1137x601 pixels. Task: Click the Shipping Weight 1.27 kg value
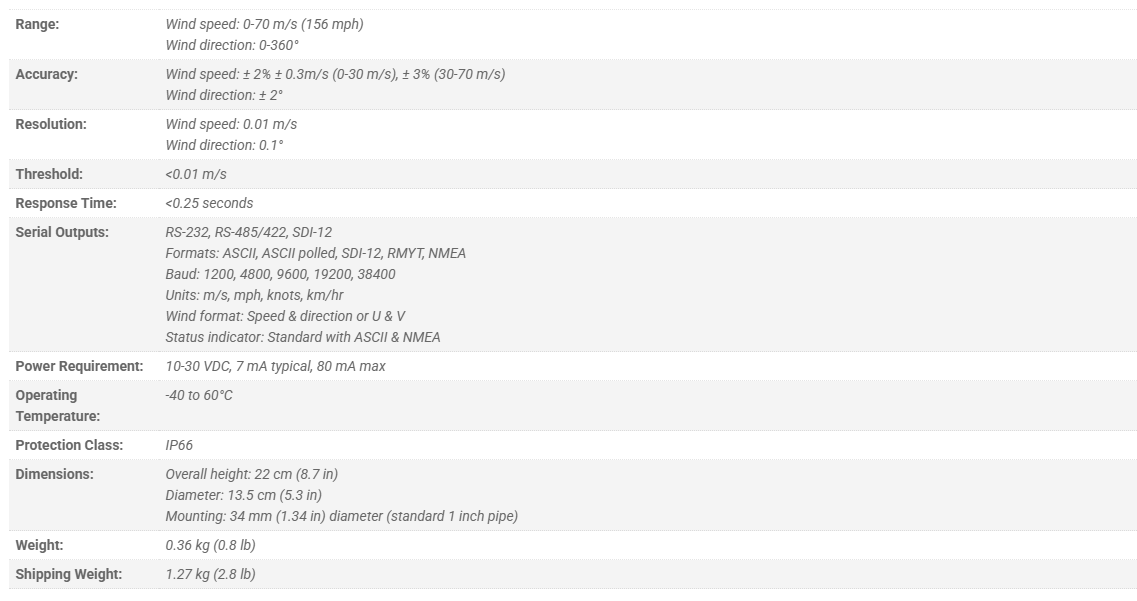pos(210,574)
